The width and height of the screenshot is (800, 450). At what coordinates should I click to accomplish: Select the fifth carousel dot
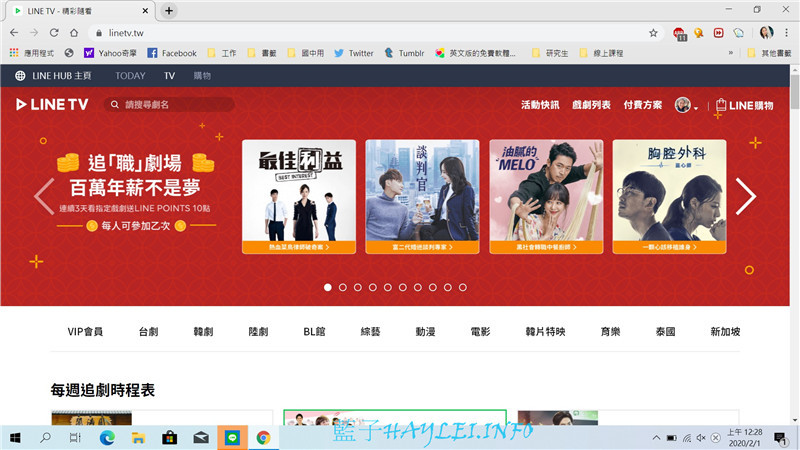388,287
